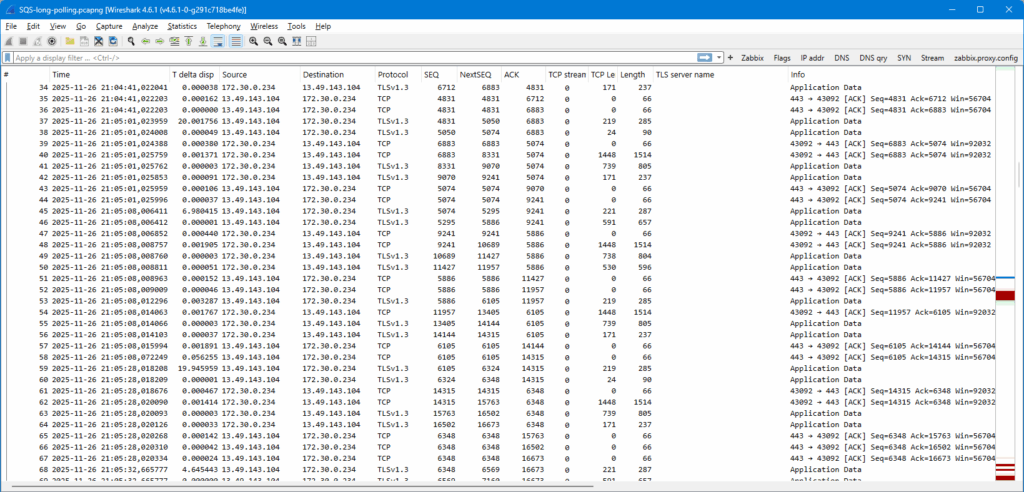Viewport: 1024px width, 492px height.
Task: Apply the DNS qry filter button
Action: [x=874, y=58]
